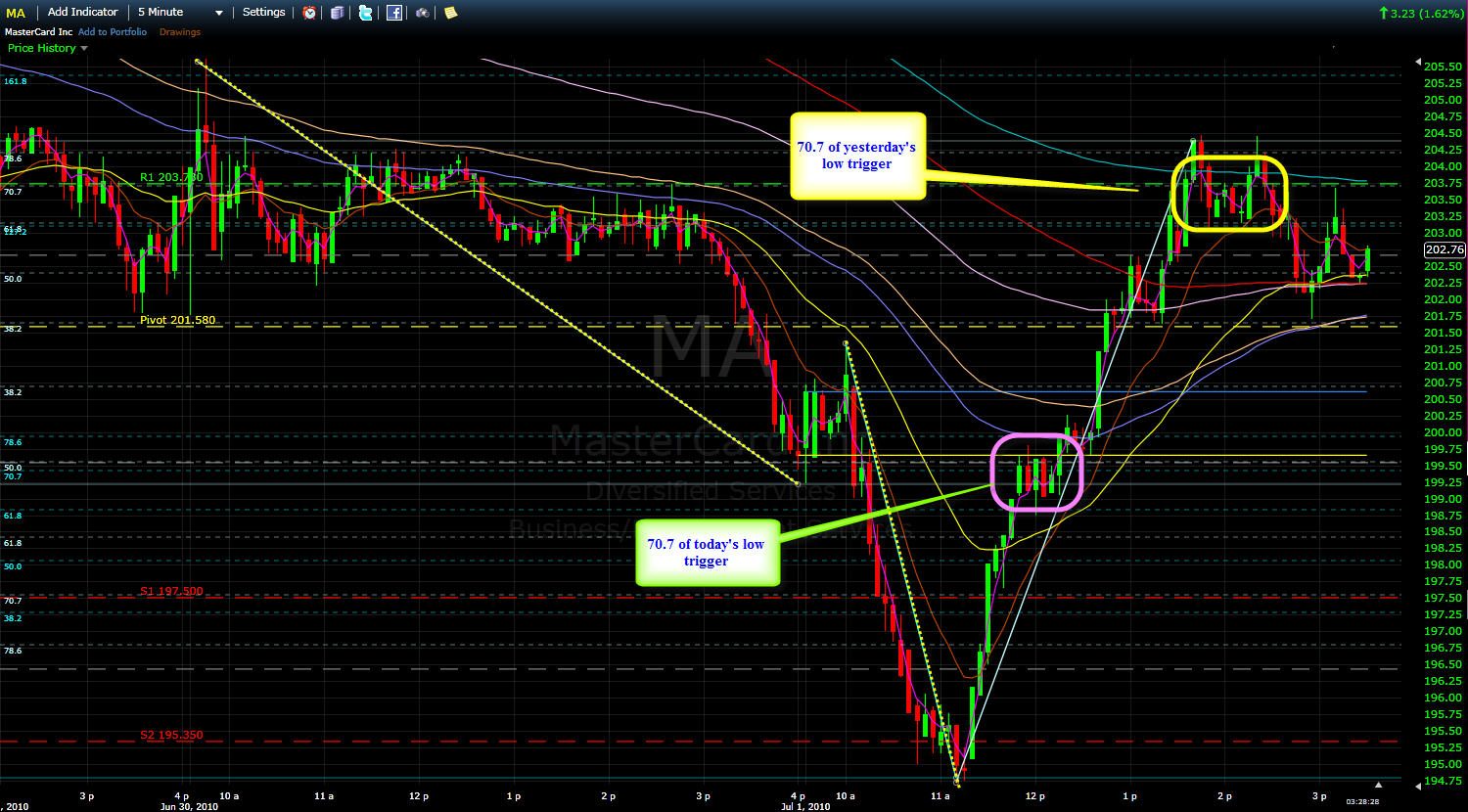Click the Pivot 201.580 label
Image resolution: width=1468 pixels, height=812 pixels.
pos(177,320)
